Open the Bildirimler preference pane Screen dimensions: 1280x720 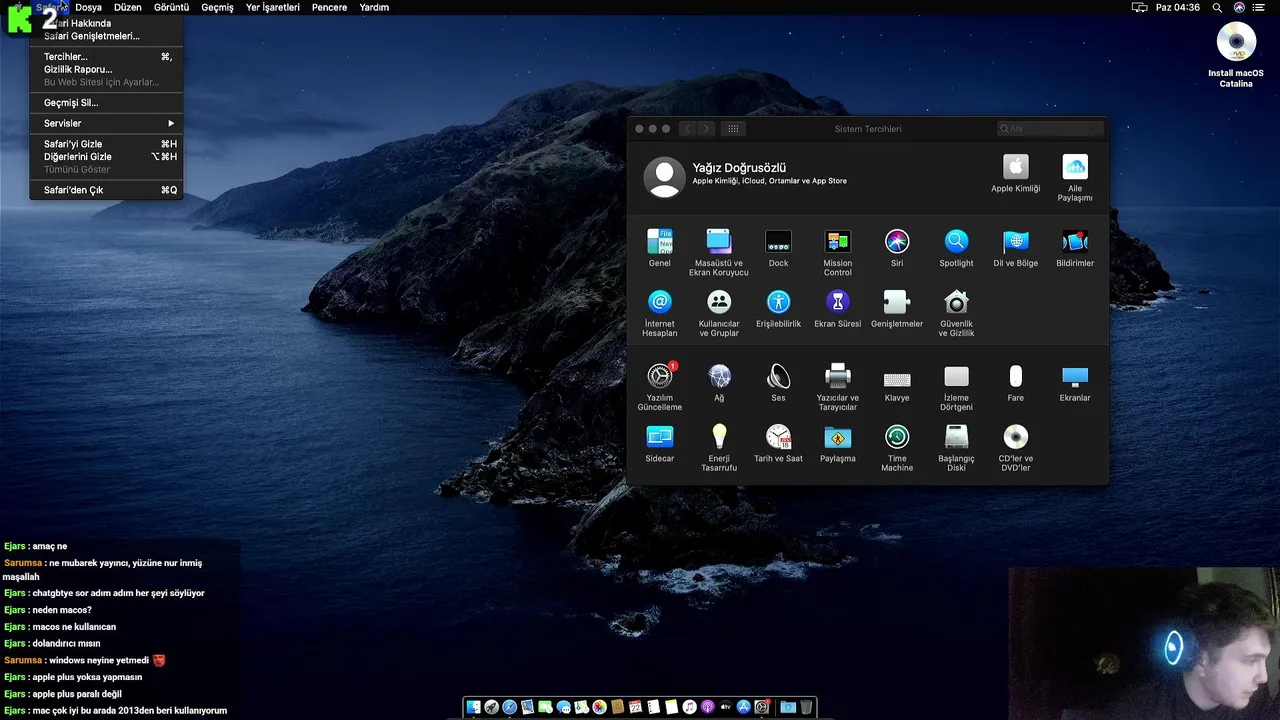click(x=1075, y=249)
